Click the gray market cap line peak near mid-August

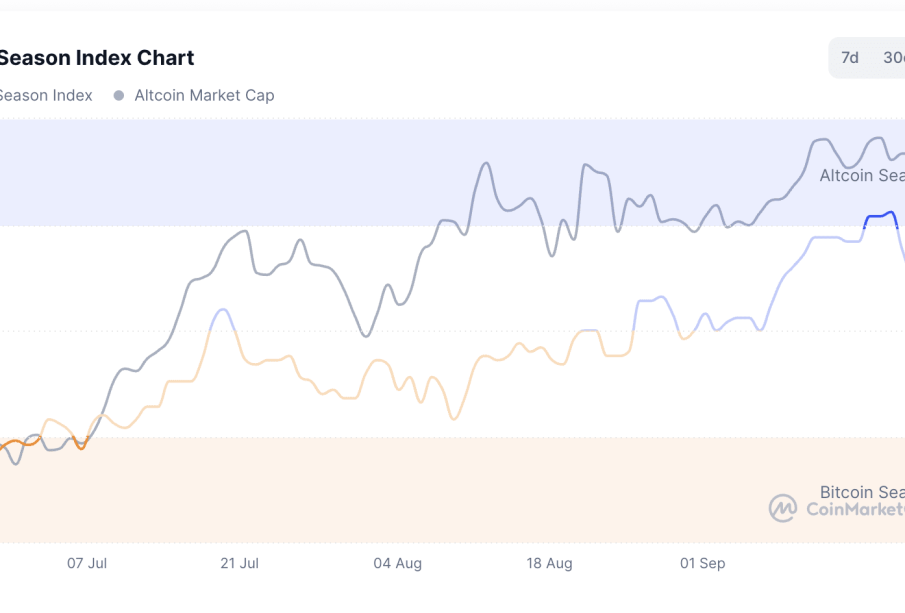pos(486,163)
